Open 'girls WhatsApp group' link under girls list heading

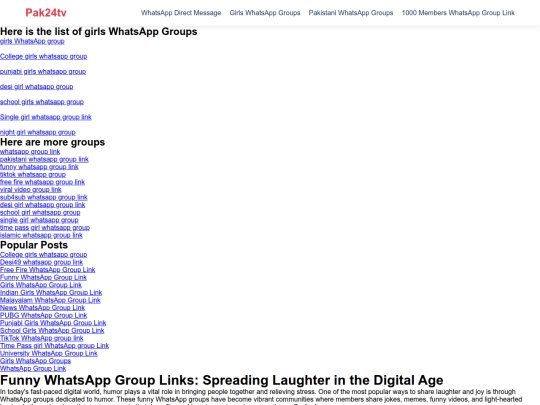[32, 41]
